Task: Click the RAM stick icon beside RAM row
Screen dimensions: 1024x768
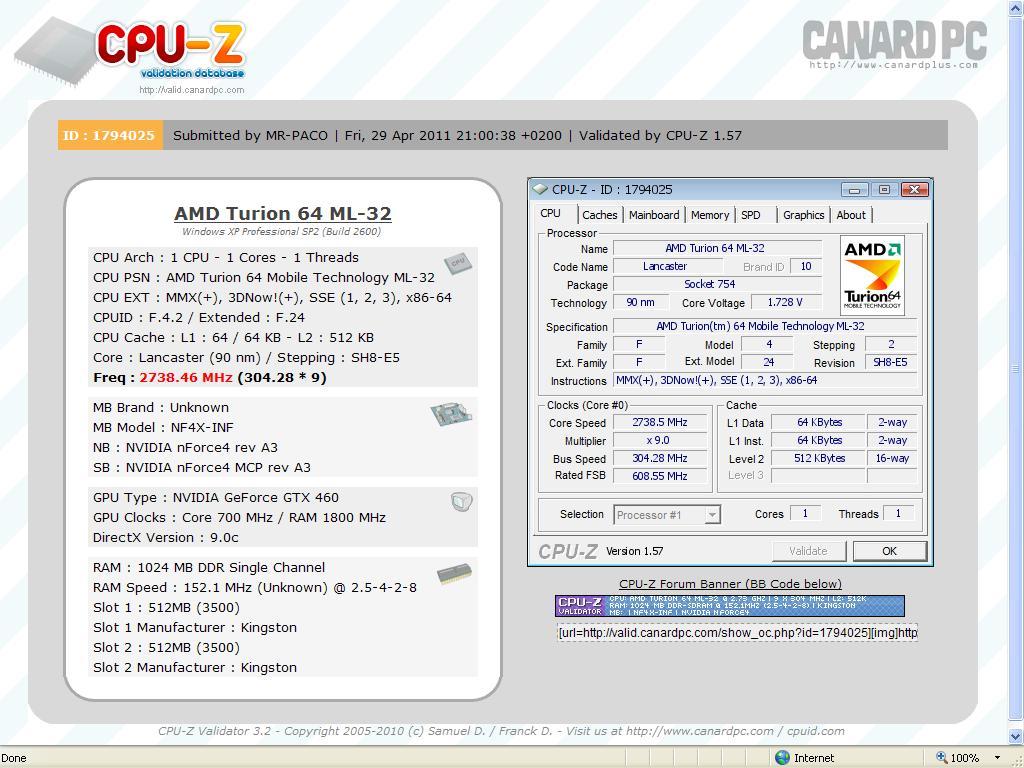Action: pos(455,573)
